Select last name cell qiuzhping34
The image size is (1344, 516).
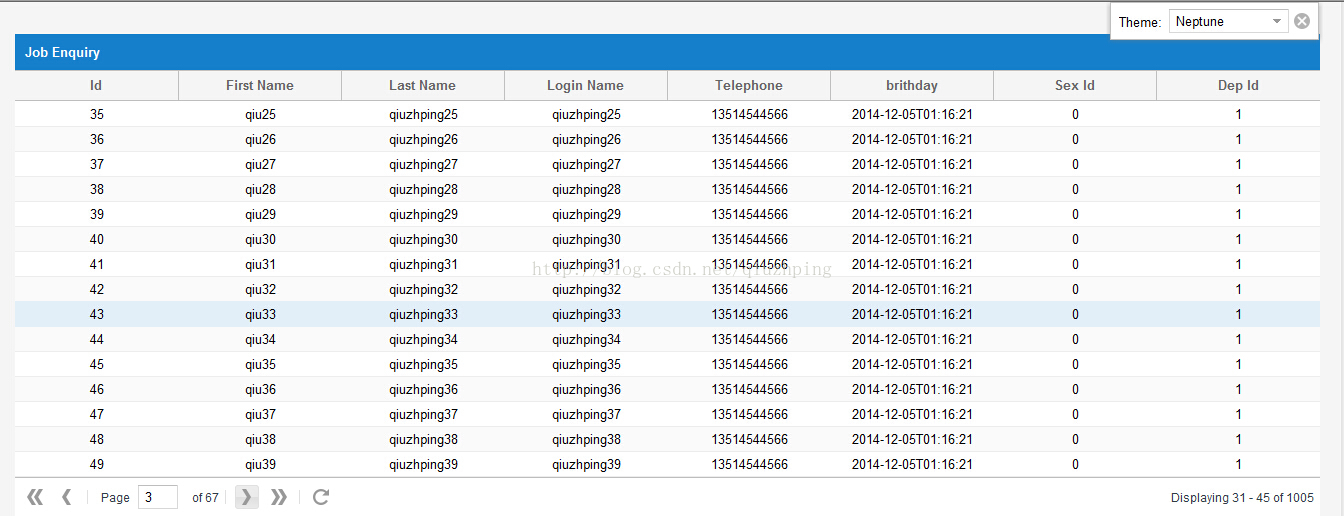click(x=423, y=339)
